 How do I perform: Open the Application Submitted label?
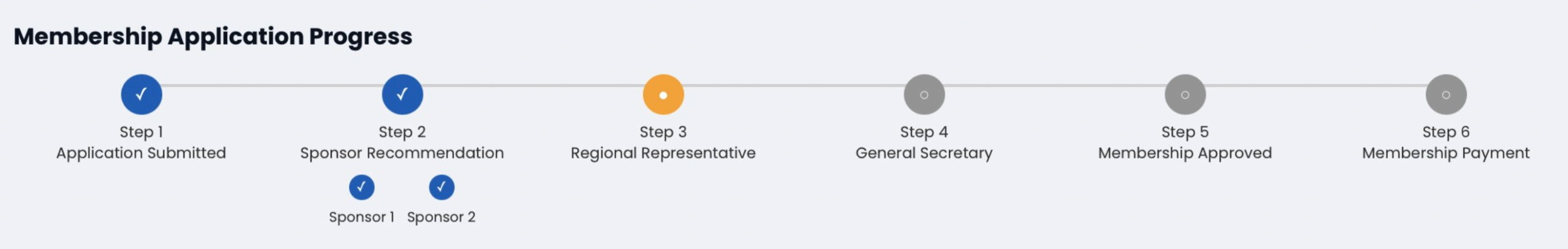[141, 153]
